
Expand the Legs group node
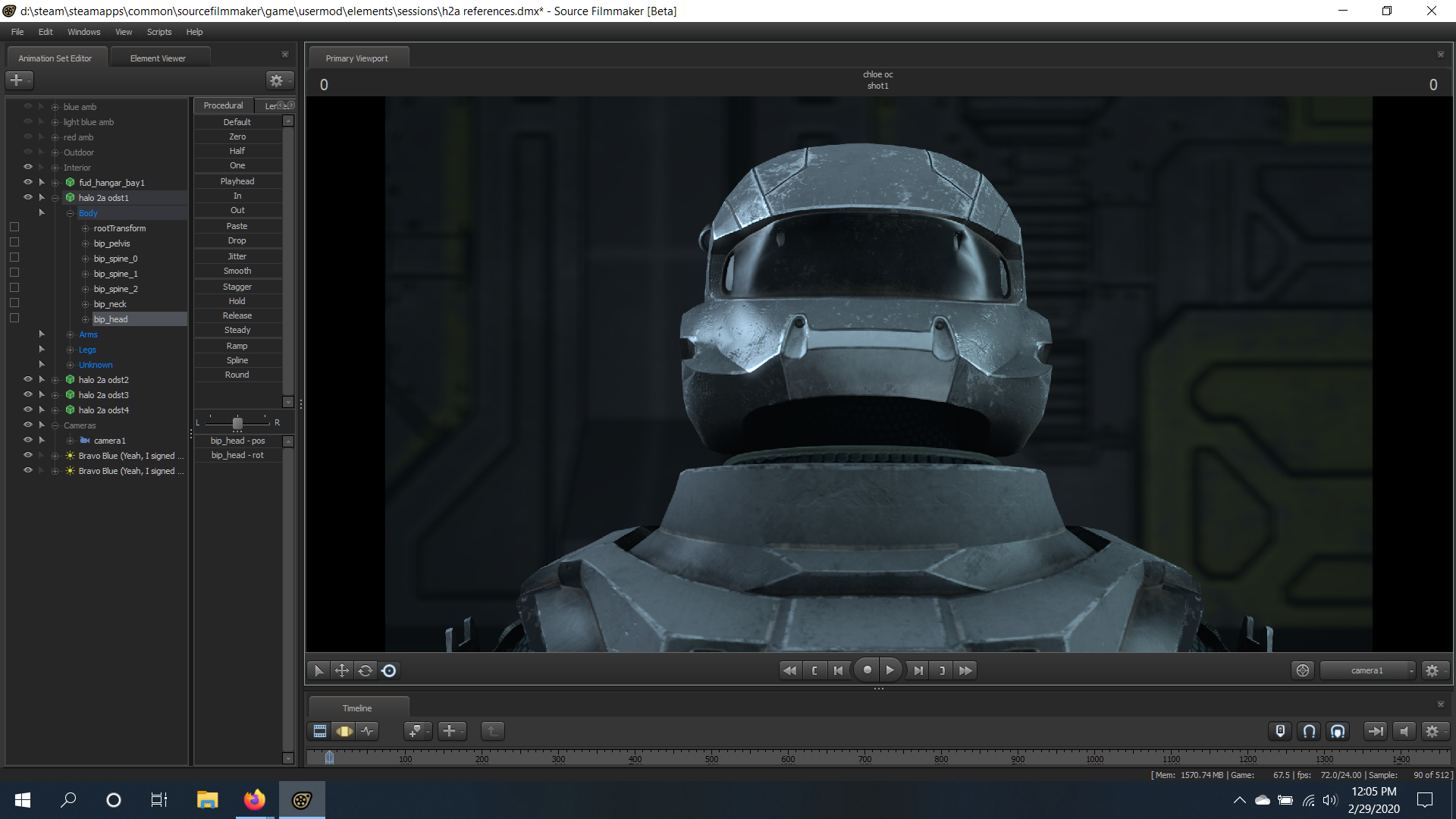(x=70, y=350)
